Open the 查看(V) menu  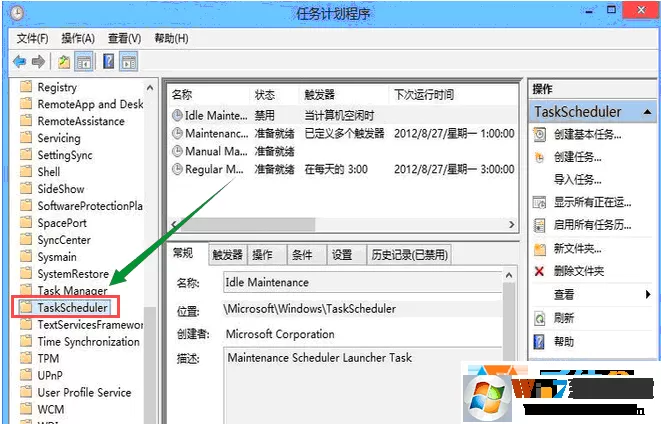[124, 39]
